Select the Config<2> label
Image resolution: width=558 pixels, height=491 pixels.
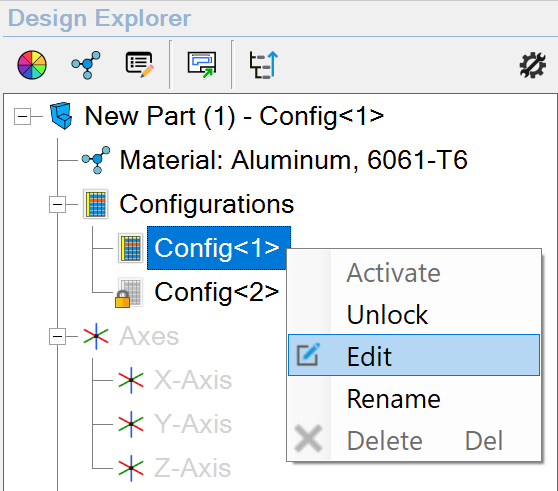217,292
